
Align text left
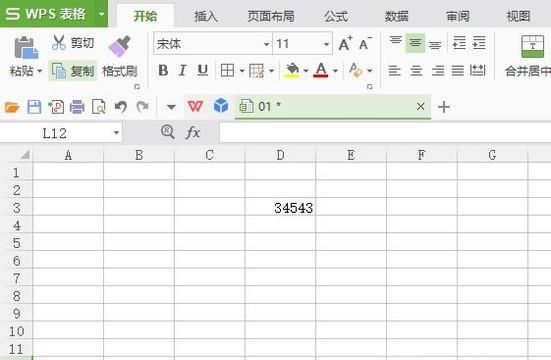coord(395,71)
